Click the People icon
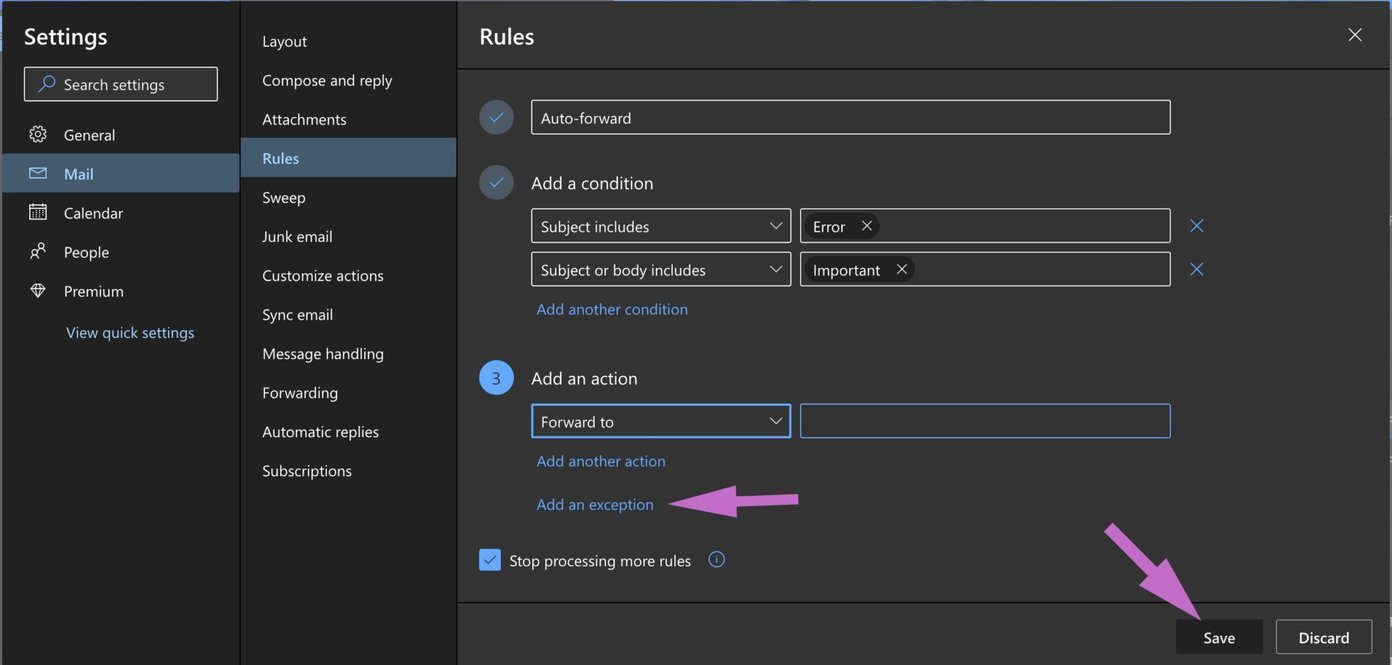Viewport: 1392px width, 665px height. 38,251
